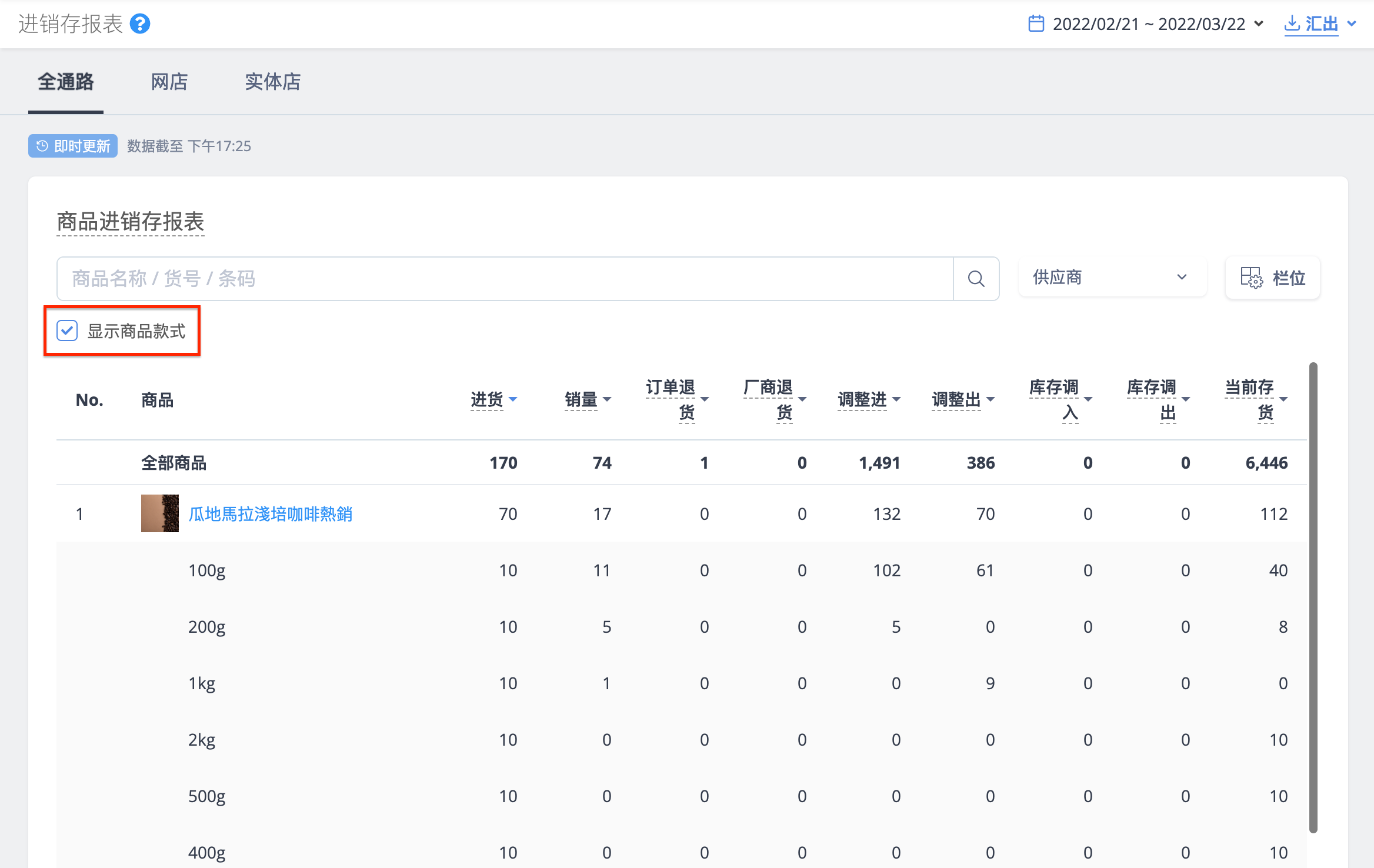Click 100g 调整进 value 102
This screenshot has width=1374, height=868.
tap(886, 570)
